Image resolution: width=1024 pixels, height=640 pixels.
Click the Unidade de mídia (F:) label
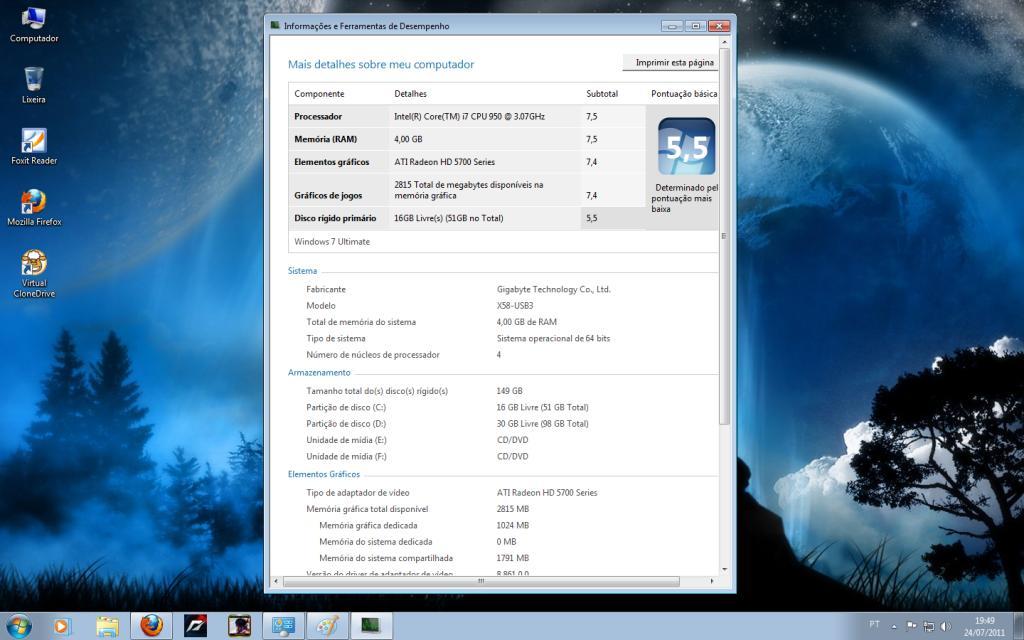[x=346, y=456]
